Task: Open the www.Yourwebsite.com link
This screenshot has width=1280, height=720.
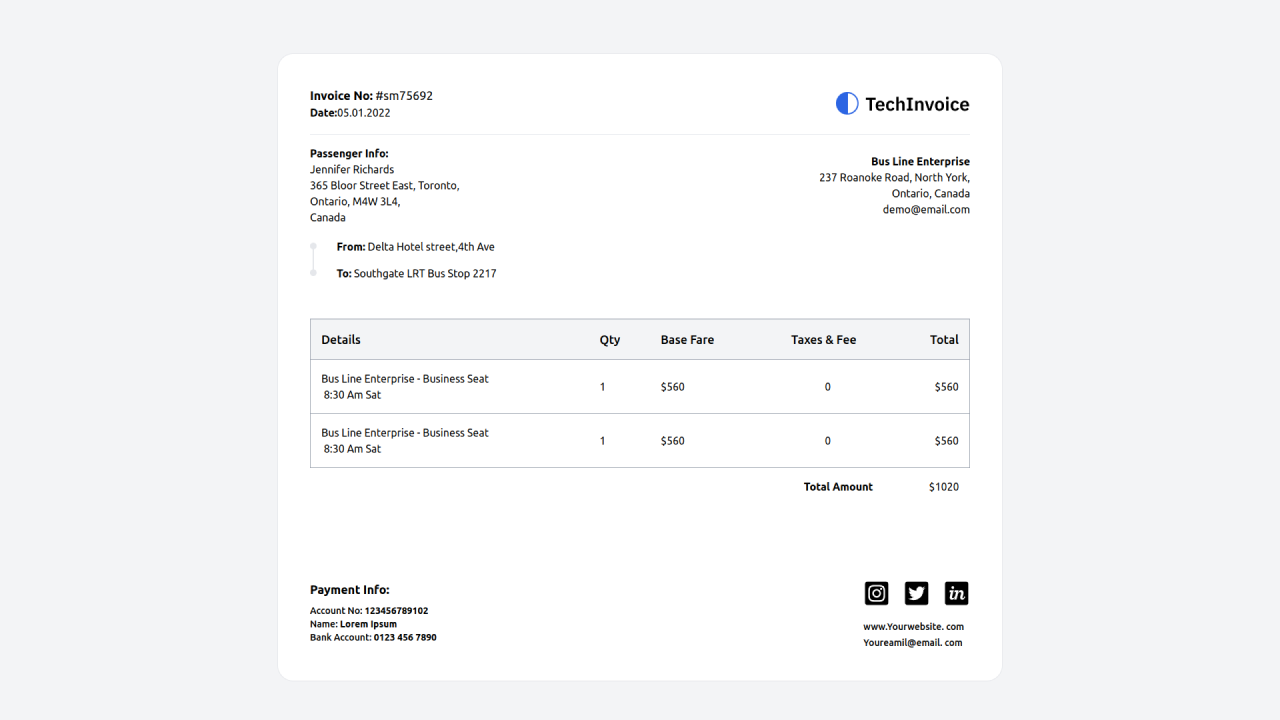Action: pos(913,627)
